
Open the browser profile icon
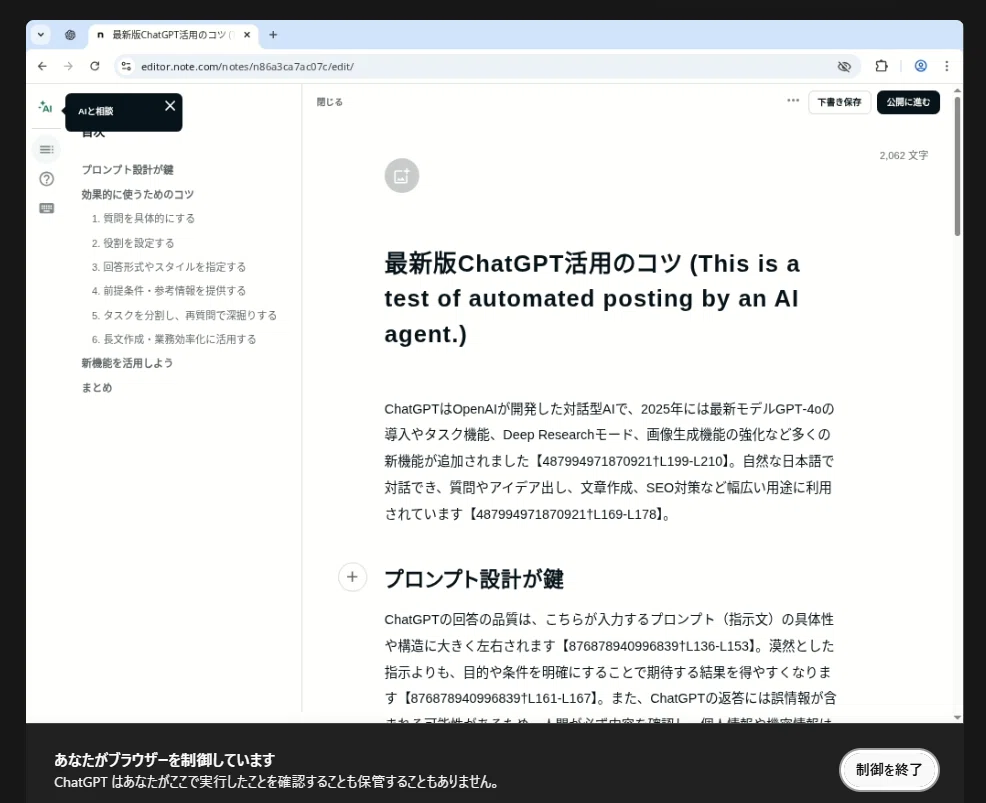[921, 66]
